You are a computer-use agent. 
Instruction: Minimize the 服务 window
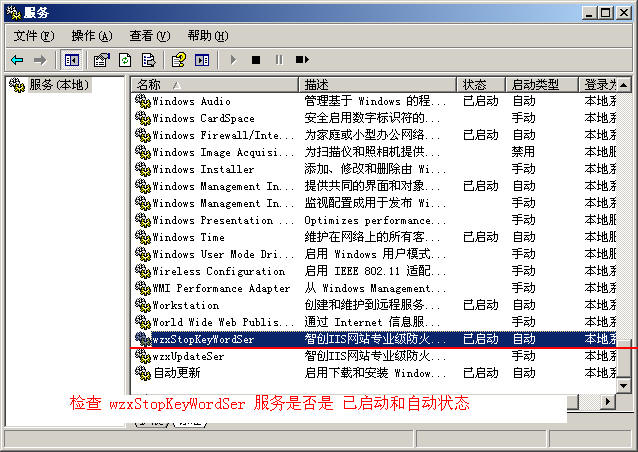coord(588,13)
